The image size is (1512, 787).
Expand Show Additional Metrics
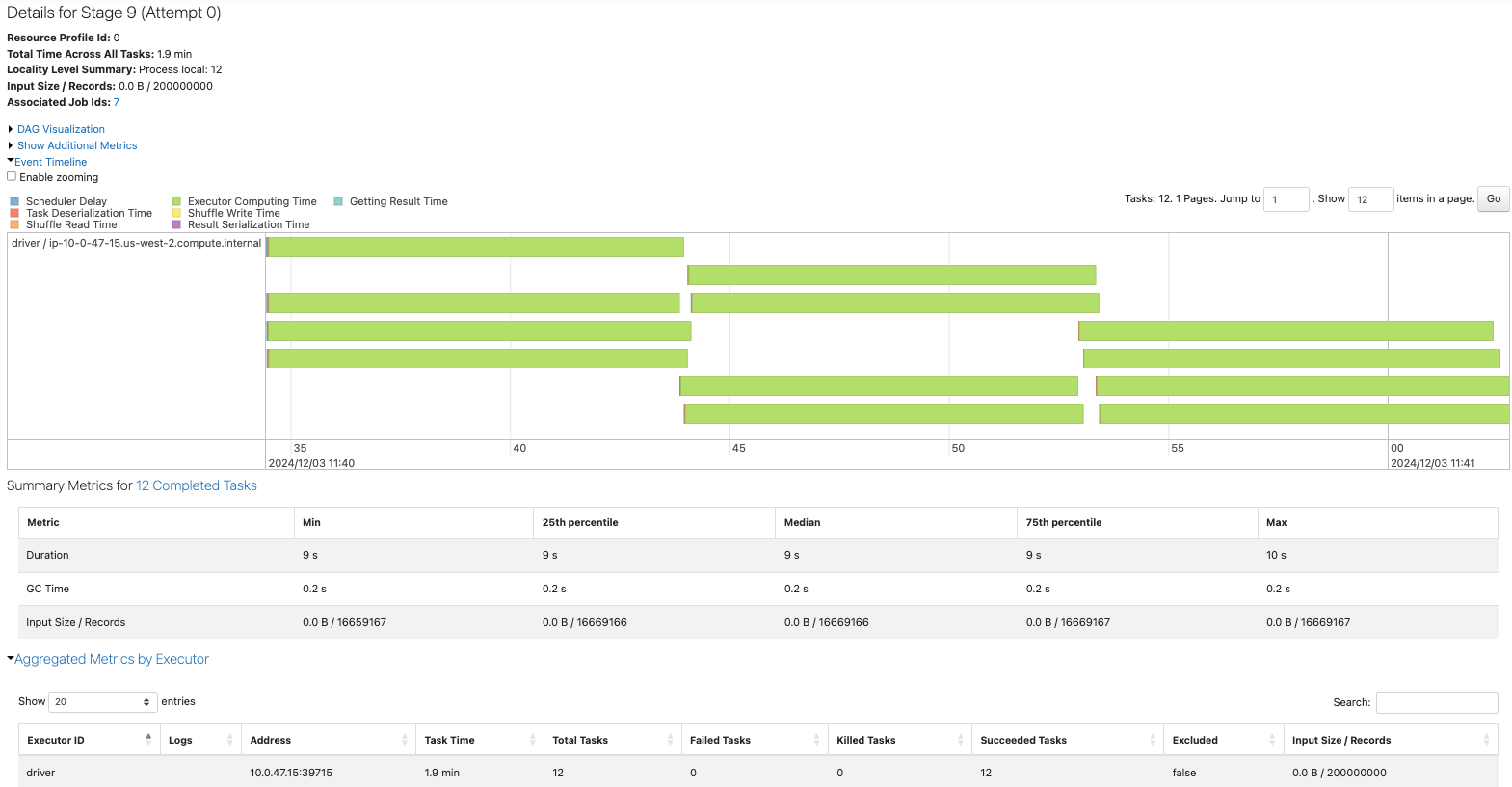point(77,145)
